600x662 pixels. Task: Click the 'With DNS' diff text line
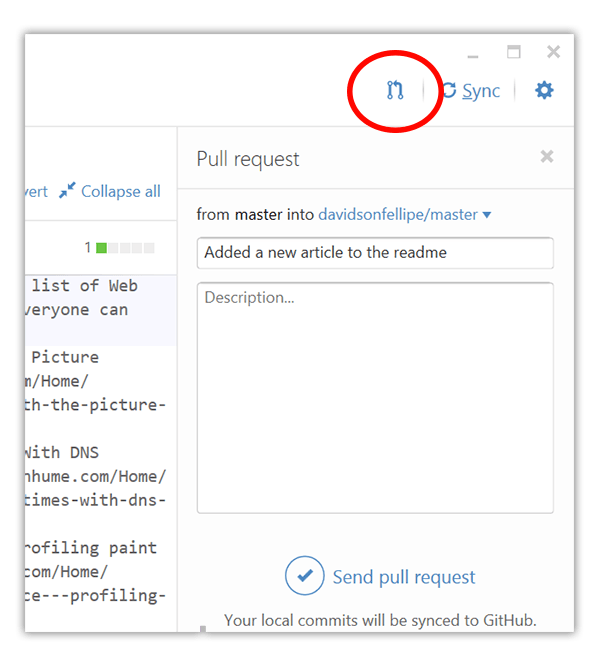click(x=62, y=453)
